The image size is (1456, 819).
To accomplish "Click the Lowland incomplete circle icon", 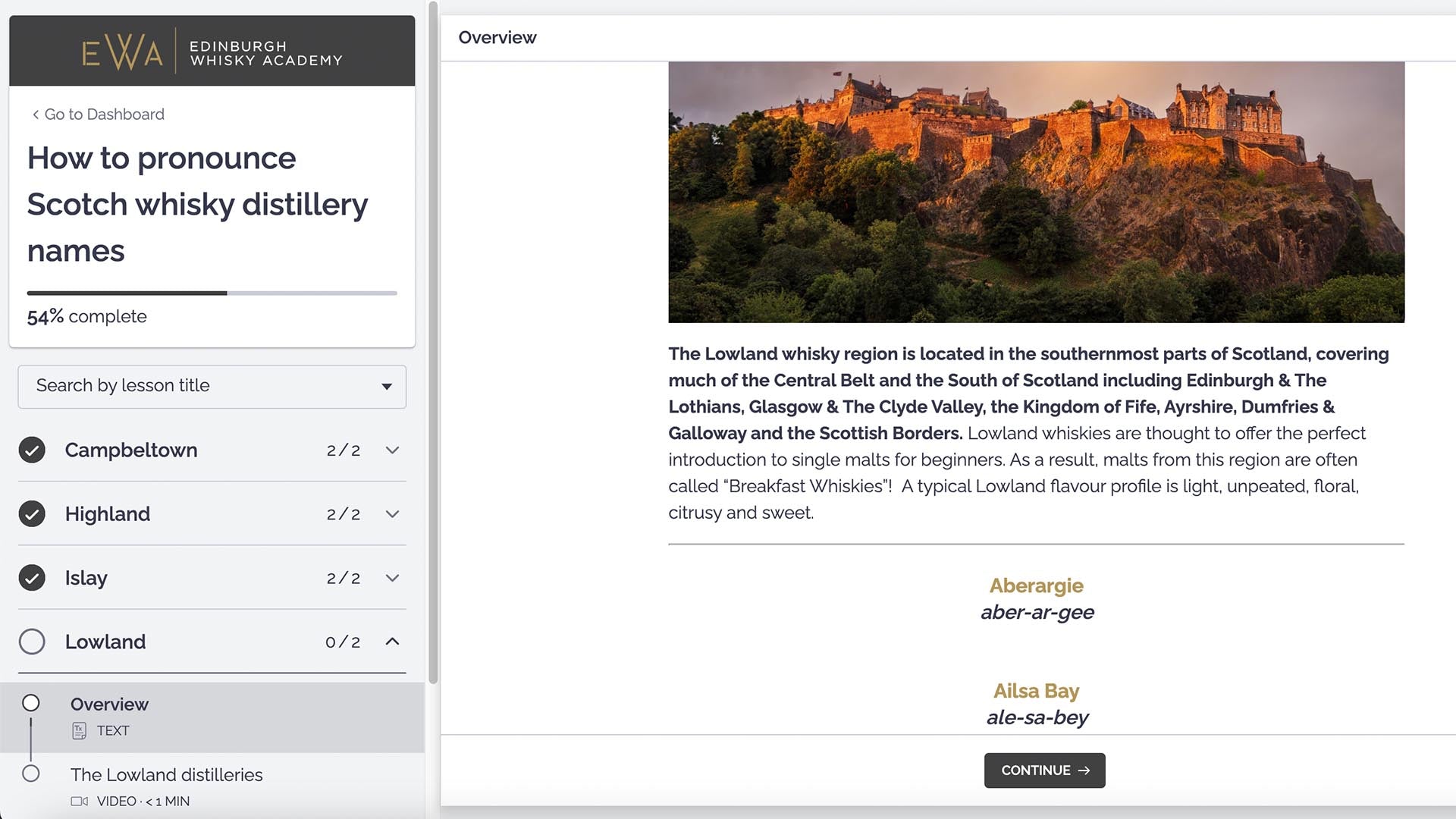I will pos(32,642).
